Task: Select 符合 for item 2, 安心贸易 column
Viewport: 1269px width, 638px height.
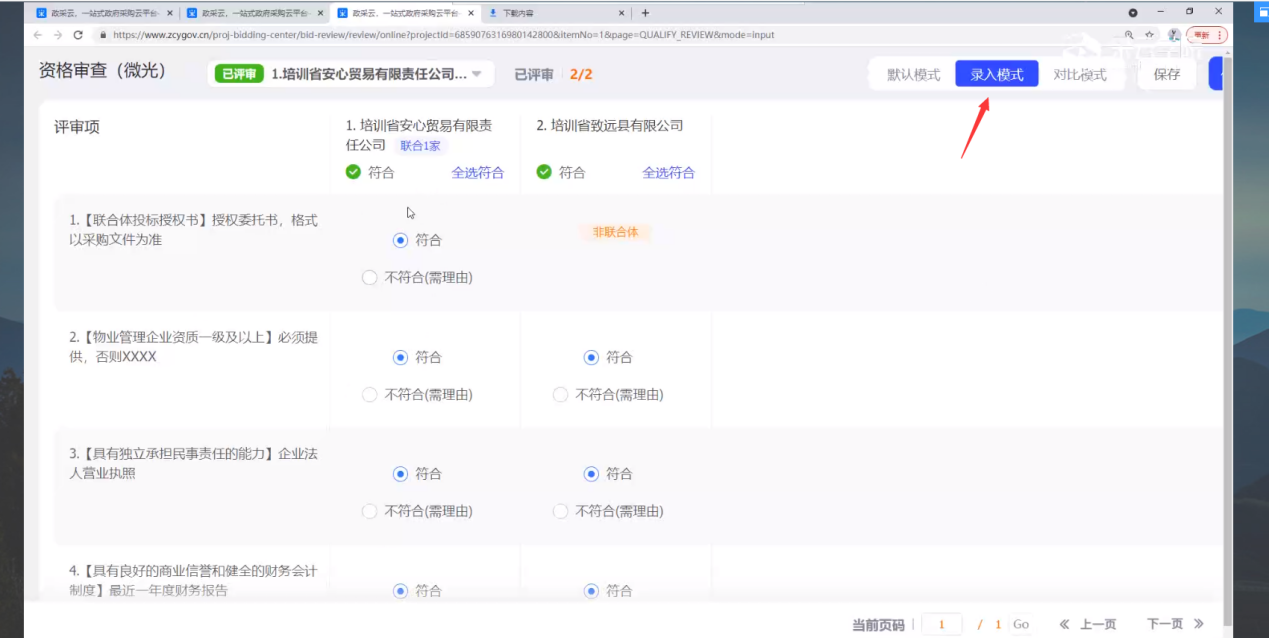Action: pos(401,357)
